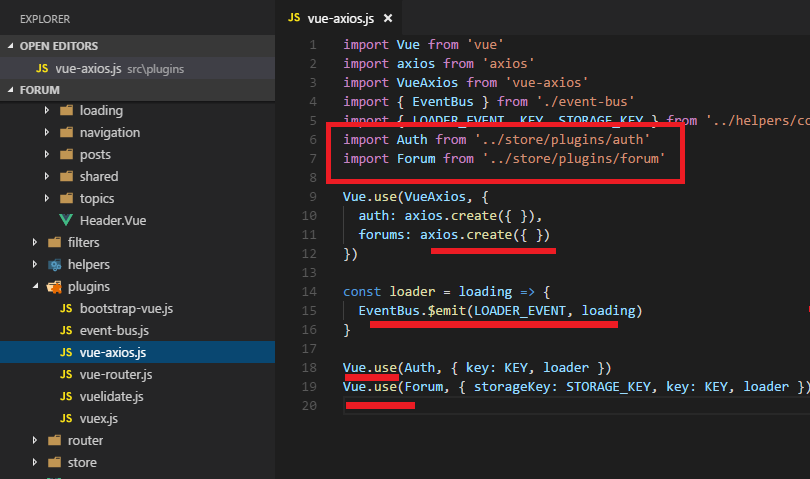
Task: Click the JS icon beside event-bus.js
Action: pyautogui.click(x=66, y=330)
